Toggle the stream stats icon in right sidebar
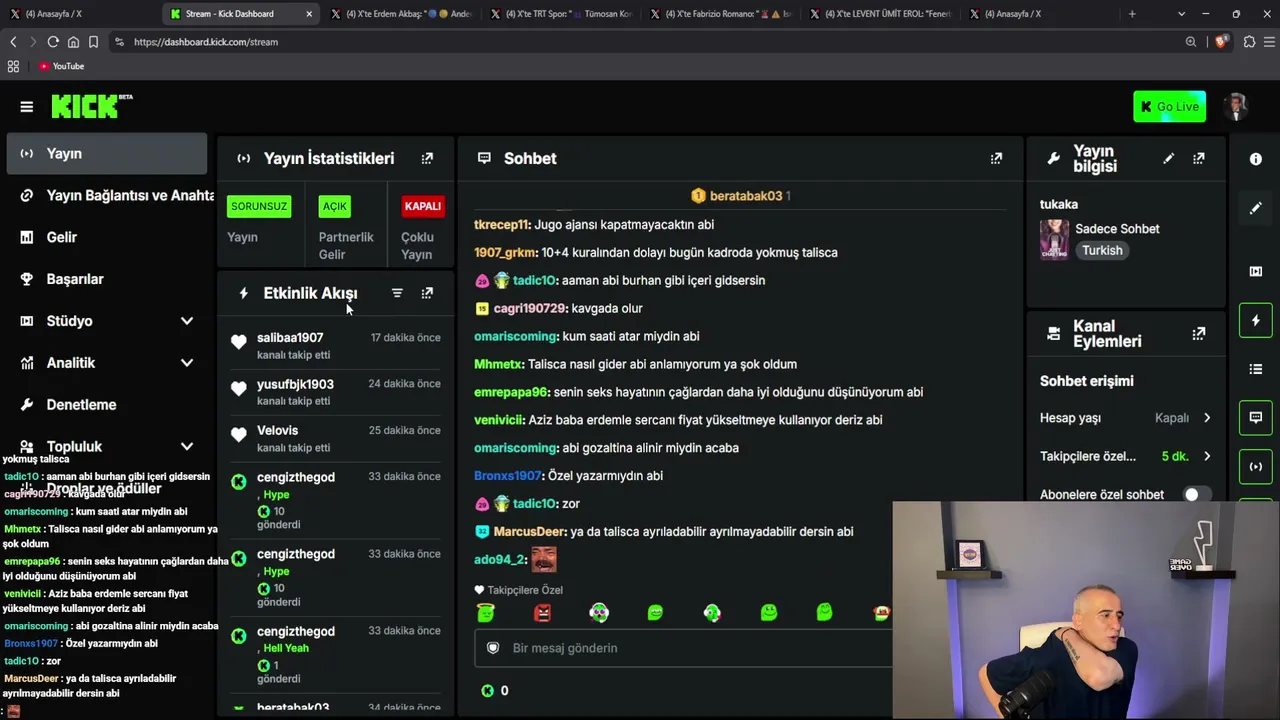 coord(1256,466)
